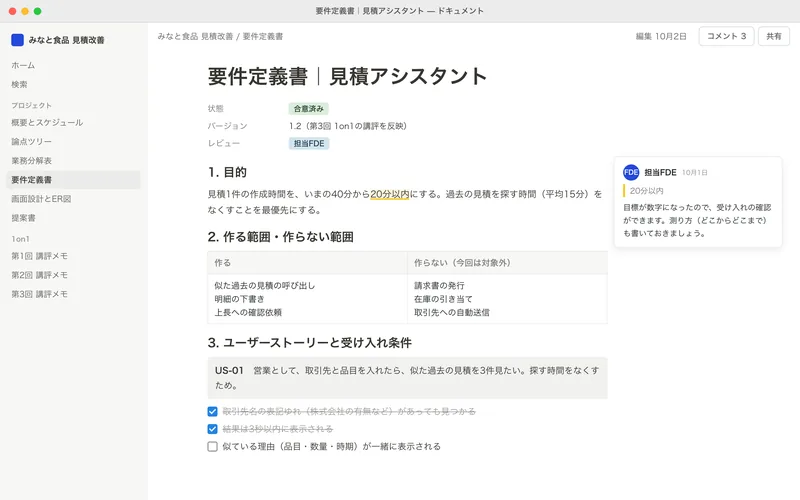Click the blue みなと食品 workspace icon

[x=17, y=40]
